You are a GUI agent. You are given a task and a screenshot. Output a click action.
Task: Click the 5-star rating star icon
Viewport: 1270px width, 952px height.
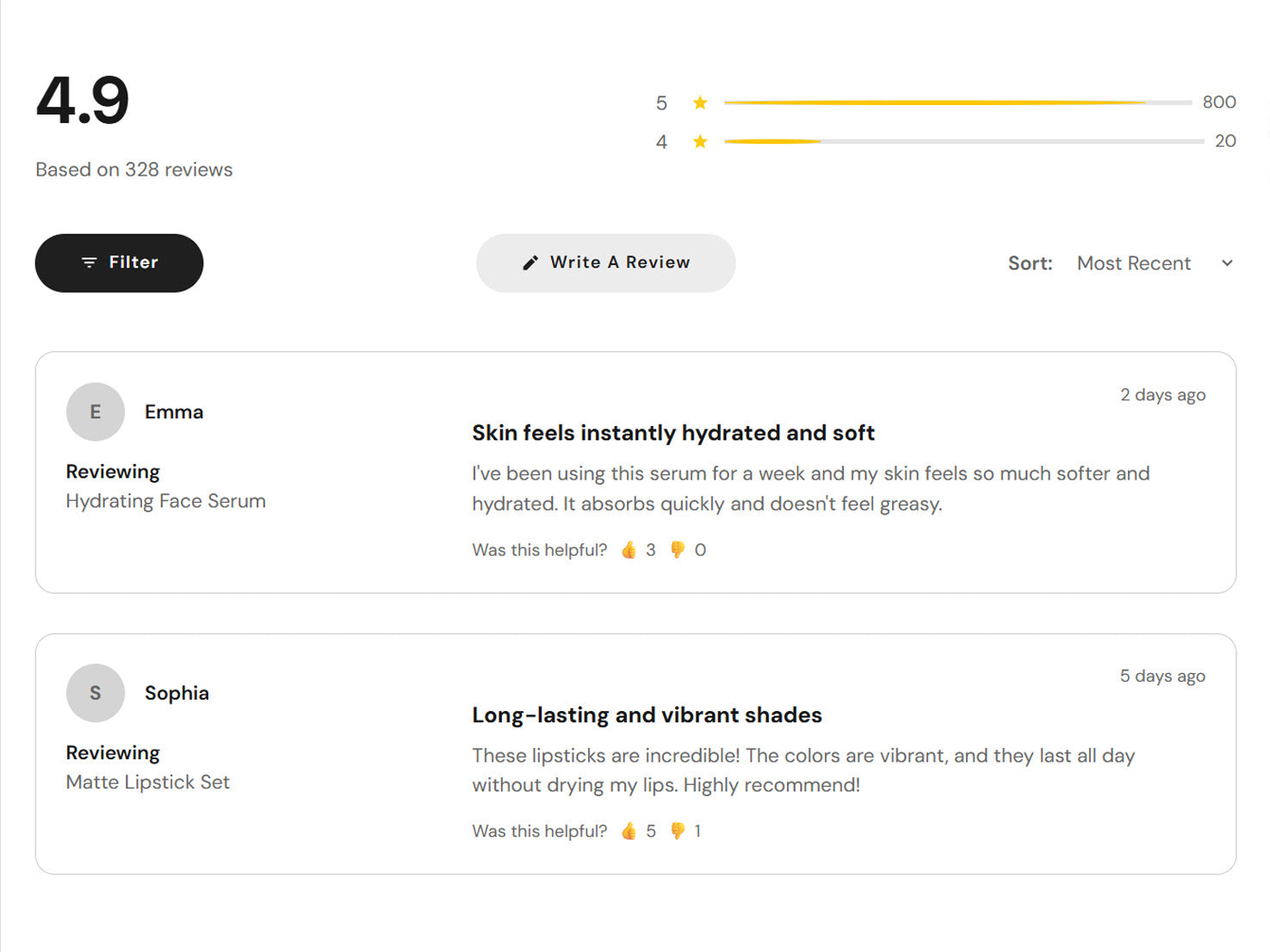700,103
